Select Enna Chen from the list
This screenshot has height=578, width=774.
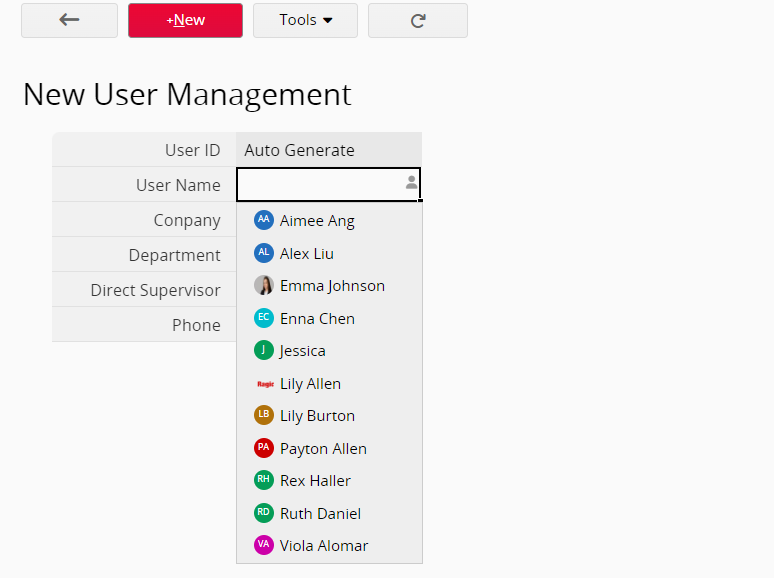click(x=329, y=318)
